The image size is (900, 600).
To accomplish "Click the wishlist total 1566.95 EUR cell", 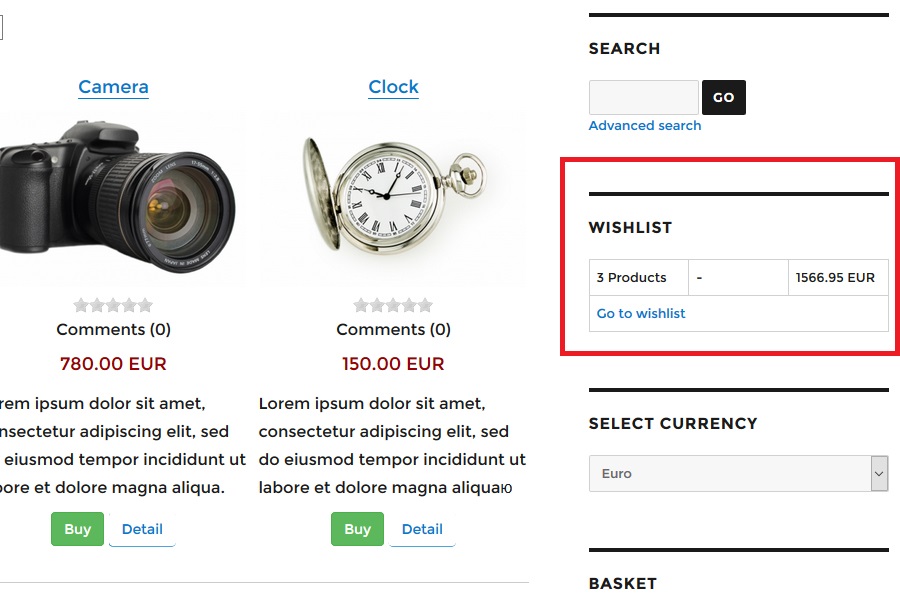I will [x=836, y=277].
